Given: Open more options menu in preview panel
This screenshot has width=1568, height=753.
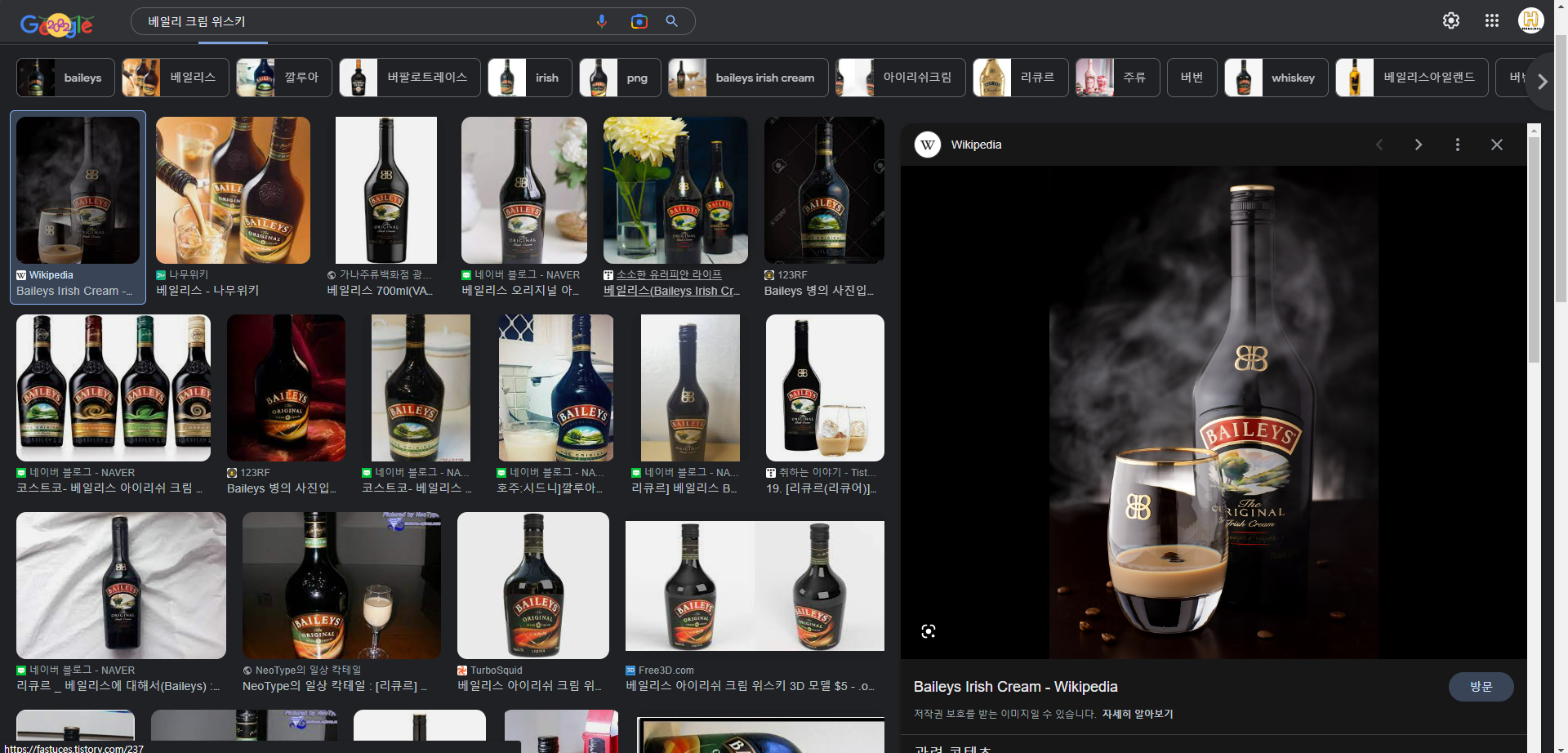Looking at the screenshot, I should point(1458,145).
